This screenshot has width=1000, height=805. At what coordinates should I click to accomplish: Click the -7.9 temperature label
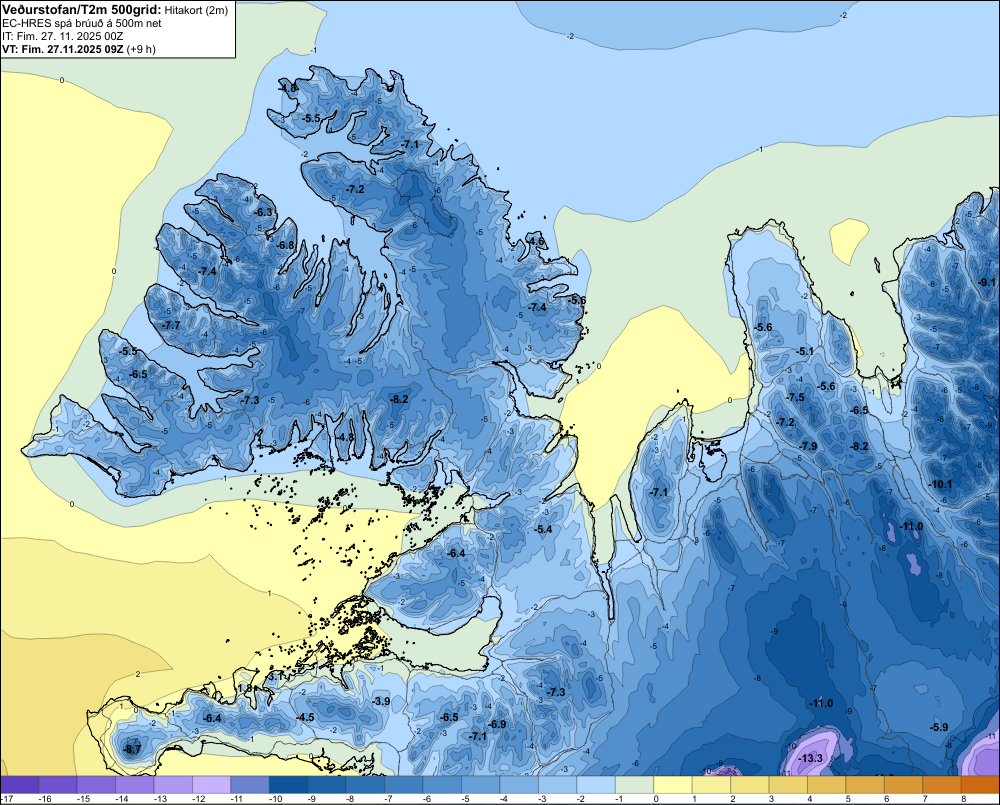[x=807, y=446]
